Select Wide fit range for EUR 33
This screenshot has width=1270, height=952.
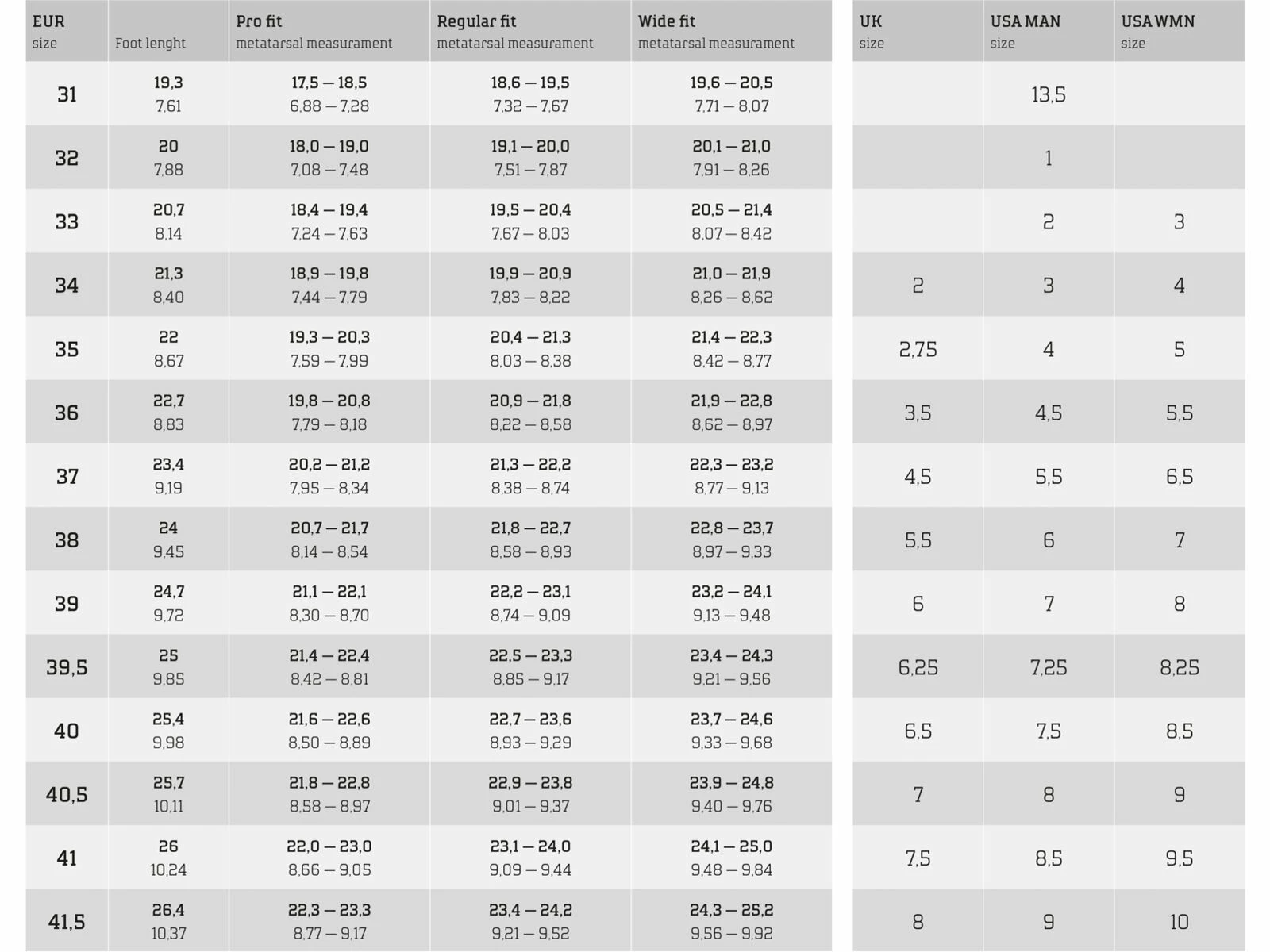tap(731, 221)
